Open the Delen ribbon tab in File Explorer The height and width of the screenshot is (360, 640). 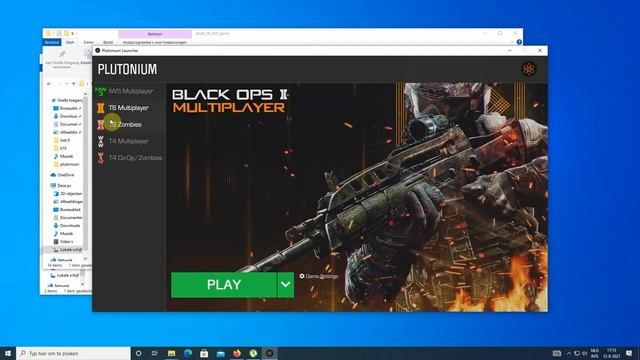pos(89,42)
